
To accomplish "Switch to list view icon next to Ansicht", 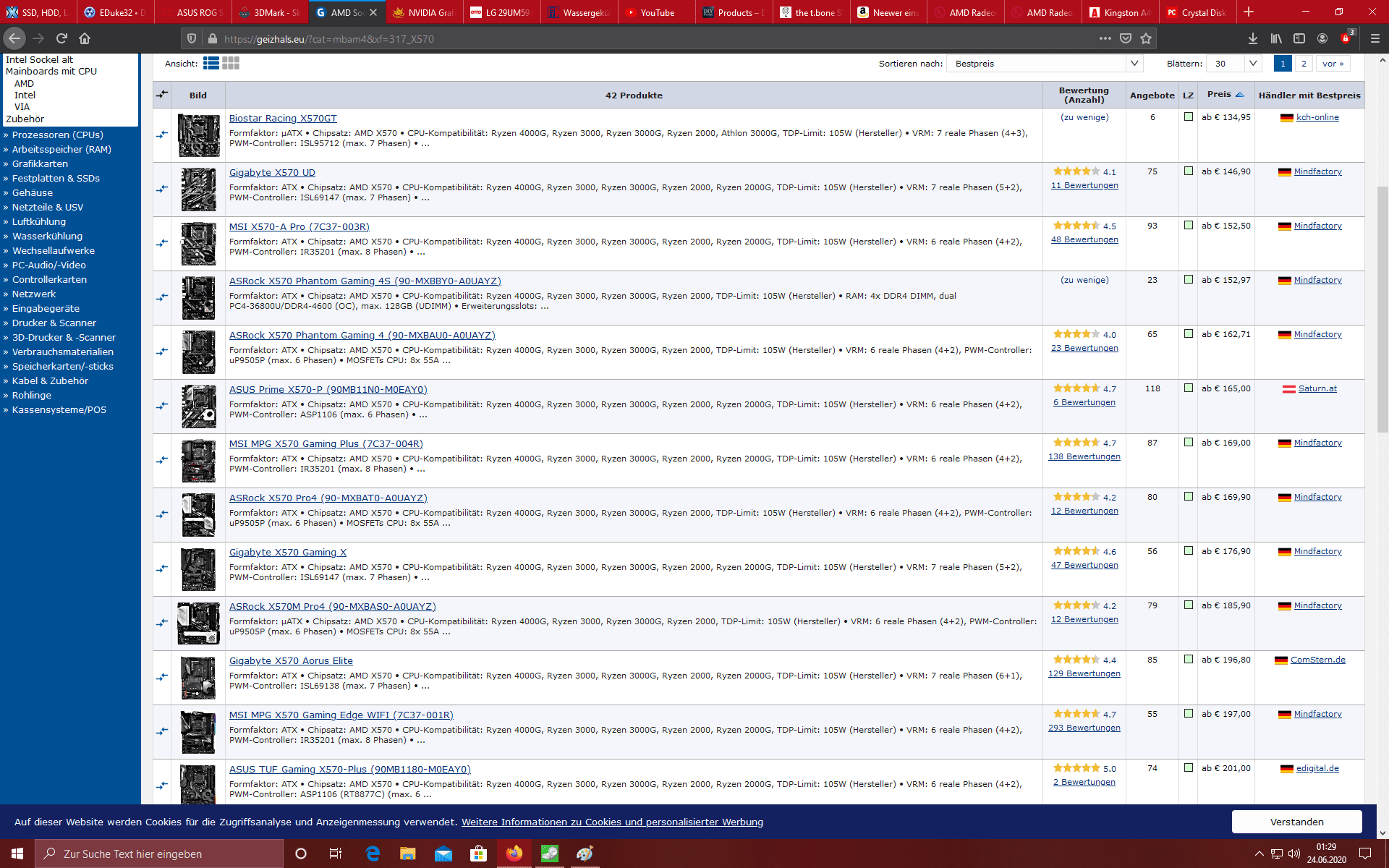I will (x=211, y=64).
